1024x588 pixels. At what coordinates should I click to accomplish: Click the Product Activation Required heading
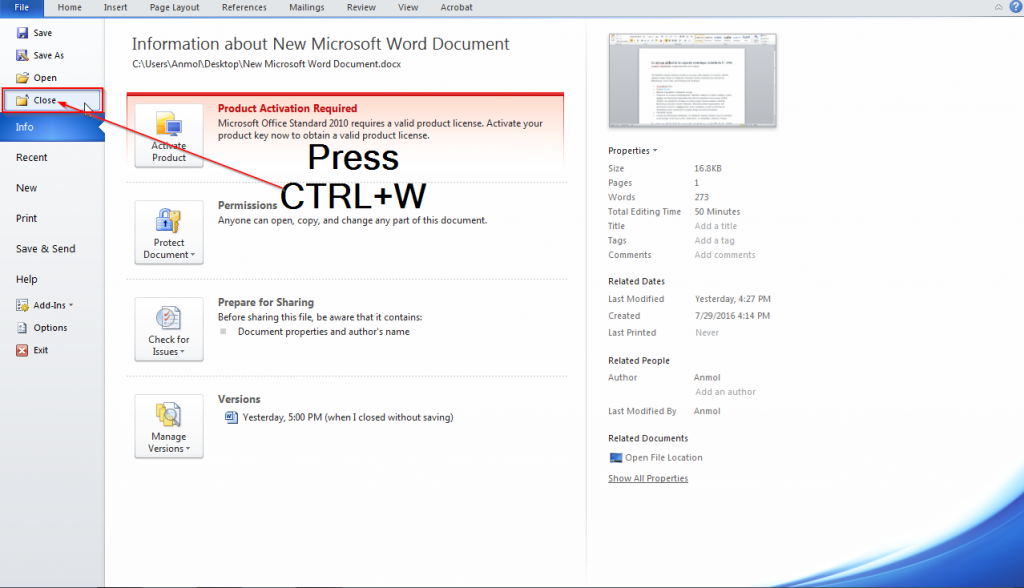[x=287, y=108]
